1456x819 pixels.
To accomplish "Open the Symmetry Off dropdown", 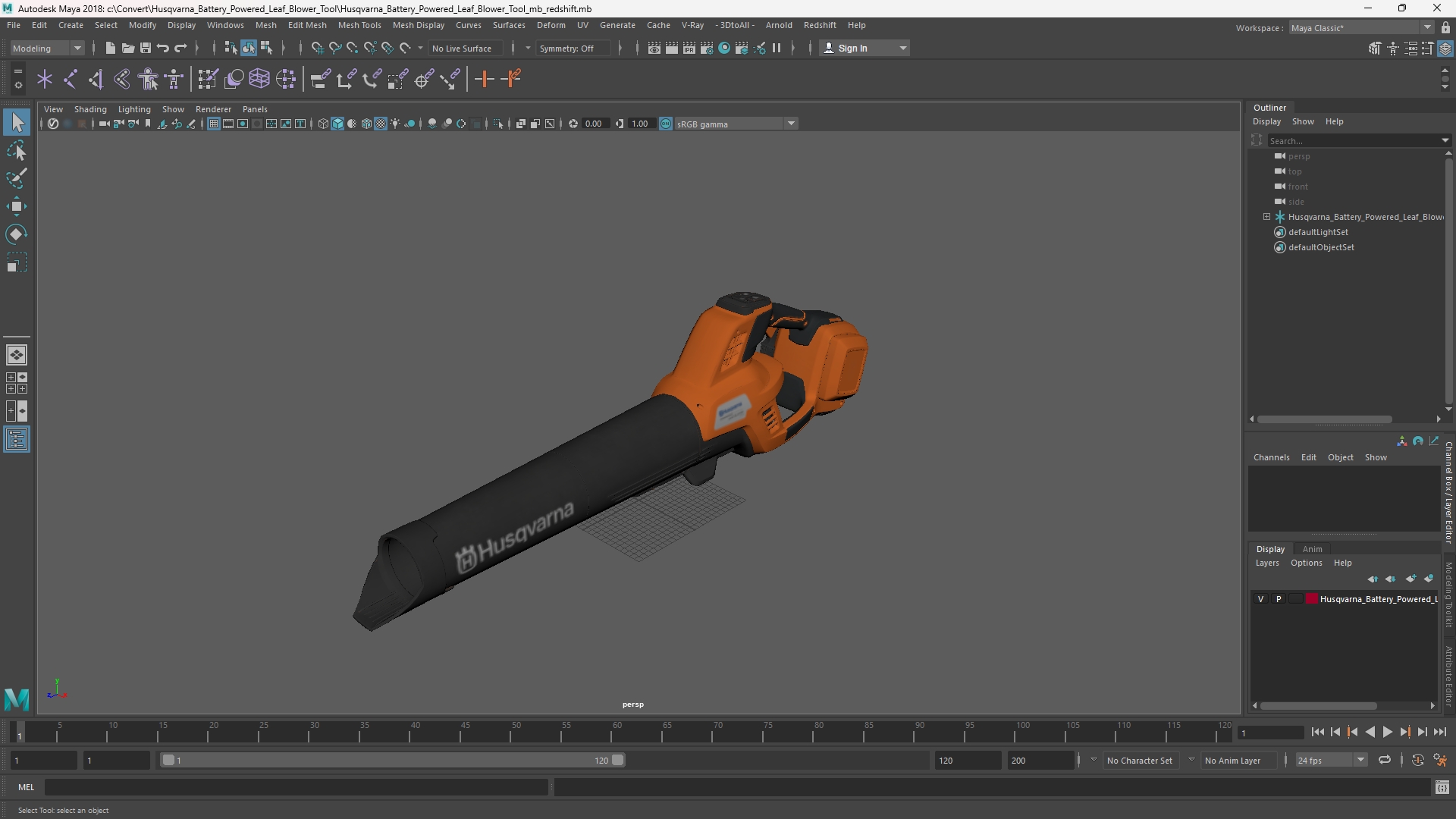I will [x=573, y=48].
